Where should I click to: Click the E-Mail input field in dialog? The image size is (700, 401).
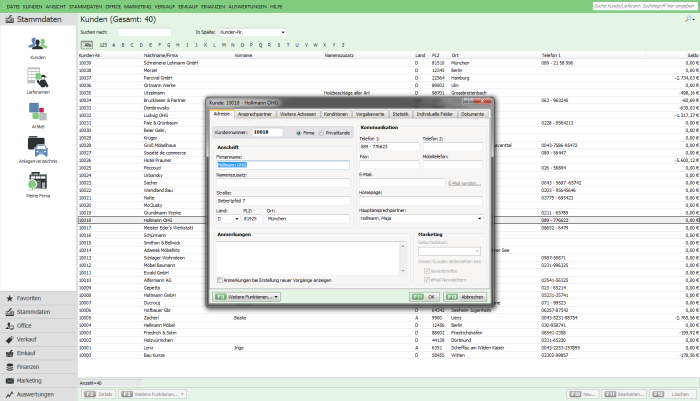coord(402,183)
